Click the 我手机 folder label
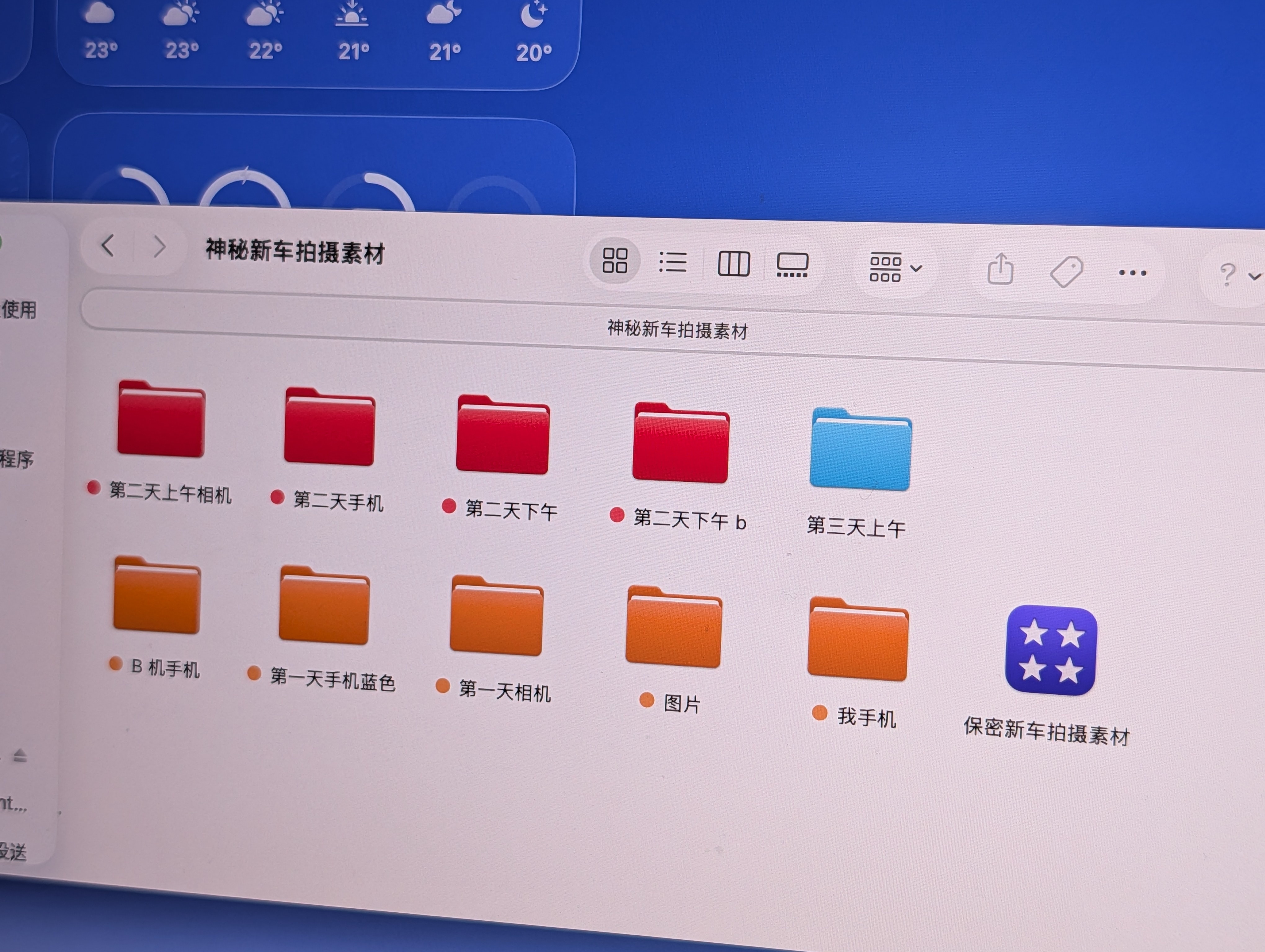 point(866,717)
